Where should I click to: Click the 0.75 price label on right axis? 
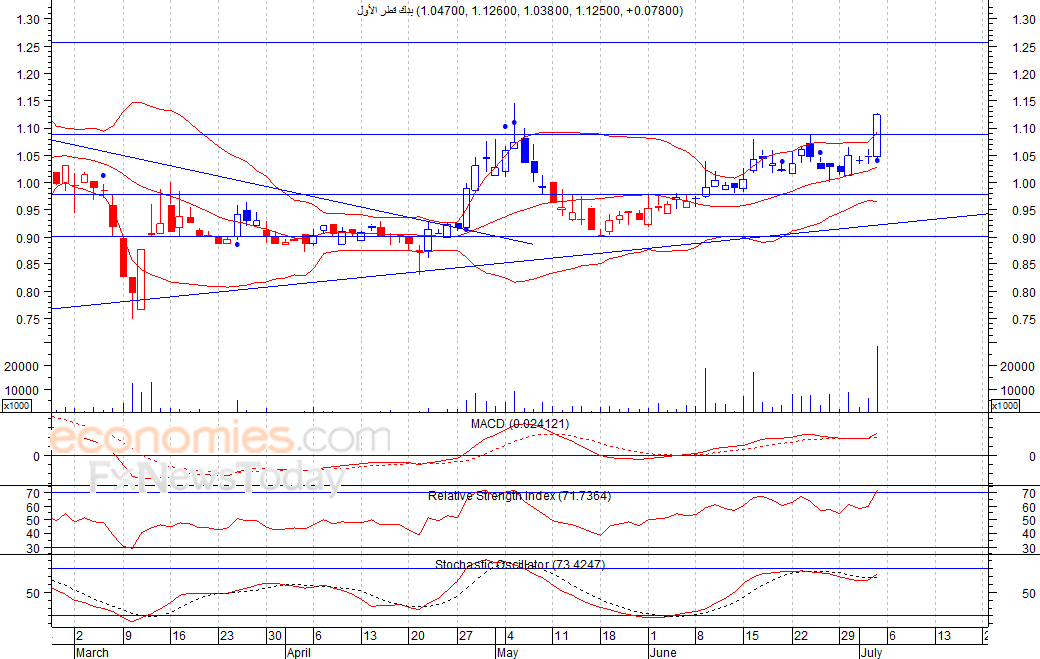tap(1024, 320)
